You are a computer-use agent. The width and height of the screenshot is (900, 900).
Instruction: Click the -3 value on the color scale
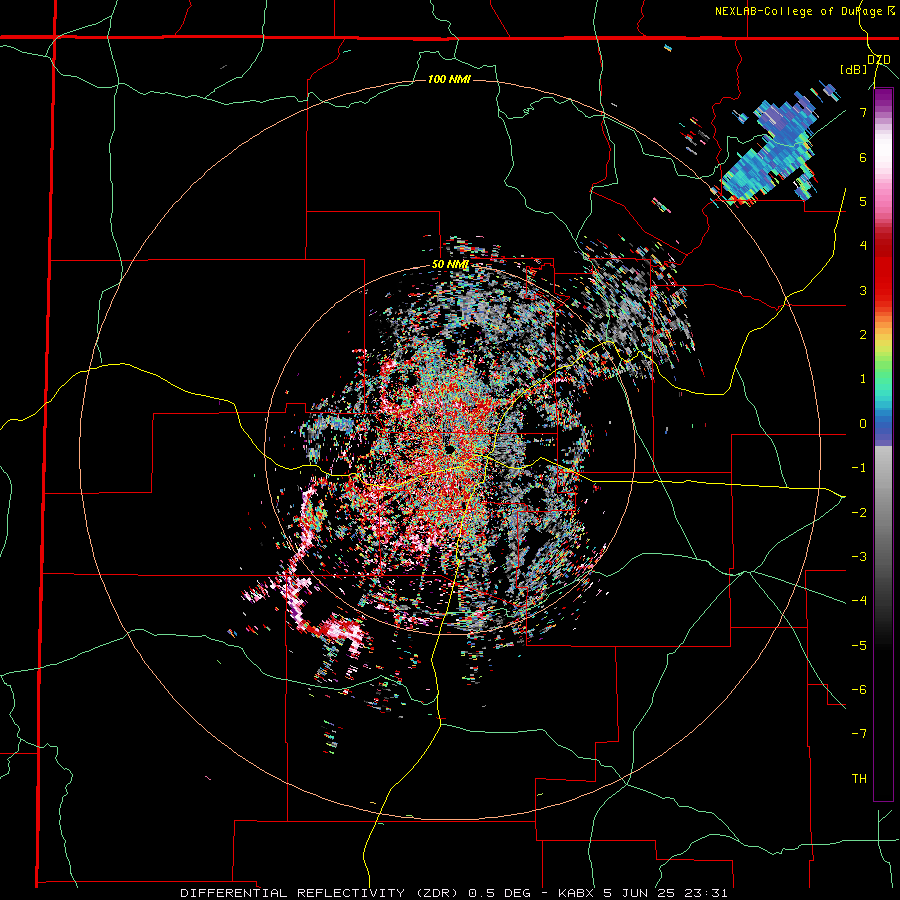click(x=859, y=556)
